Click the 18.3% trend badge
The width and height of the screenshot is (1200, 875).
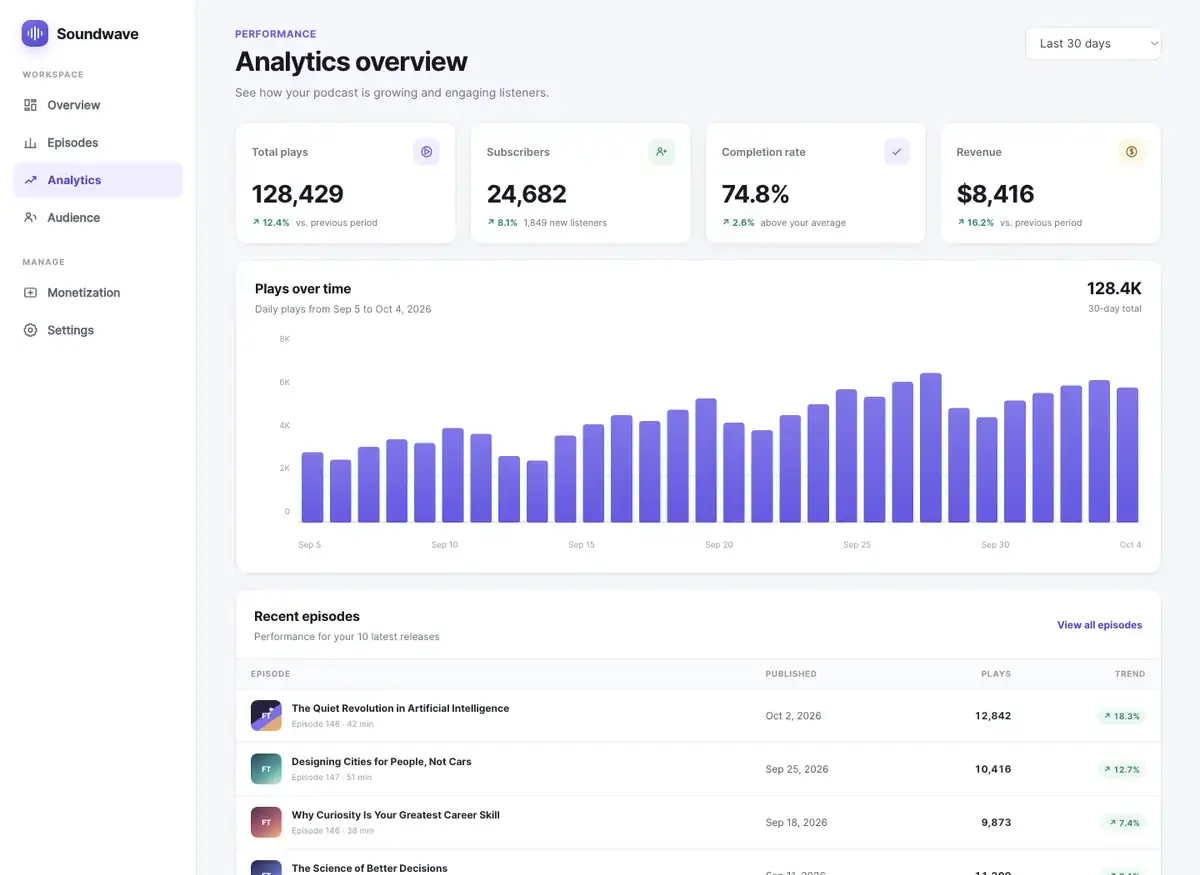pos(1121,716)
